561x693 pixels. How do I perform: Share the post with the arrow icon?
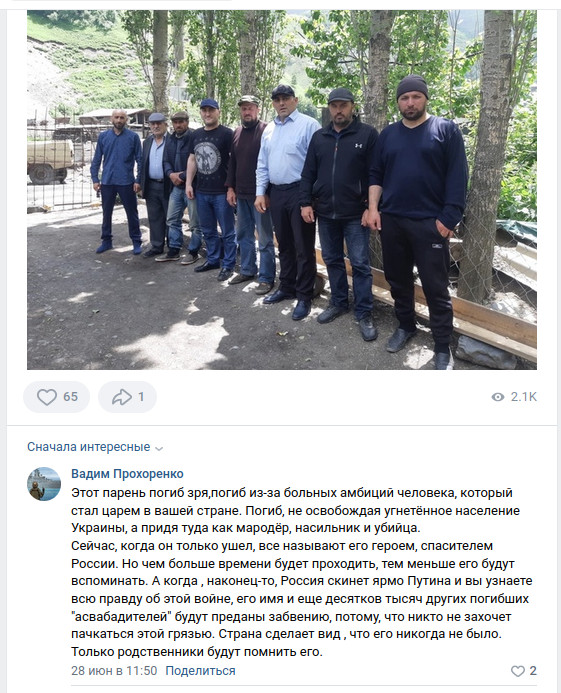tap(122, 397)
